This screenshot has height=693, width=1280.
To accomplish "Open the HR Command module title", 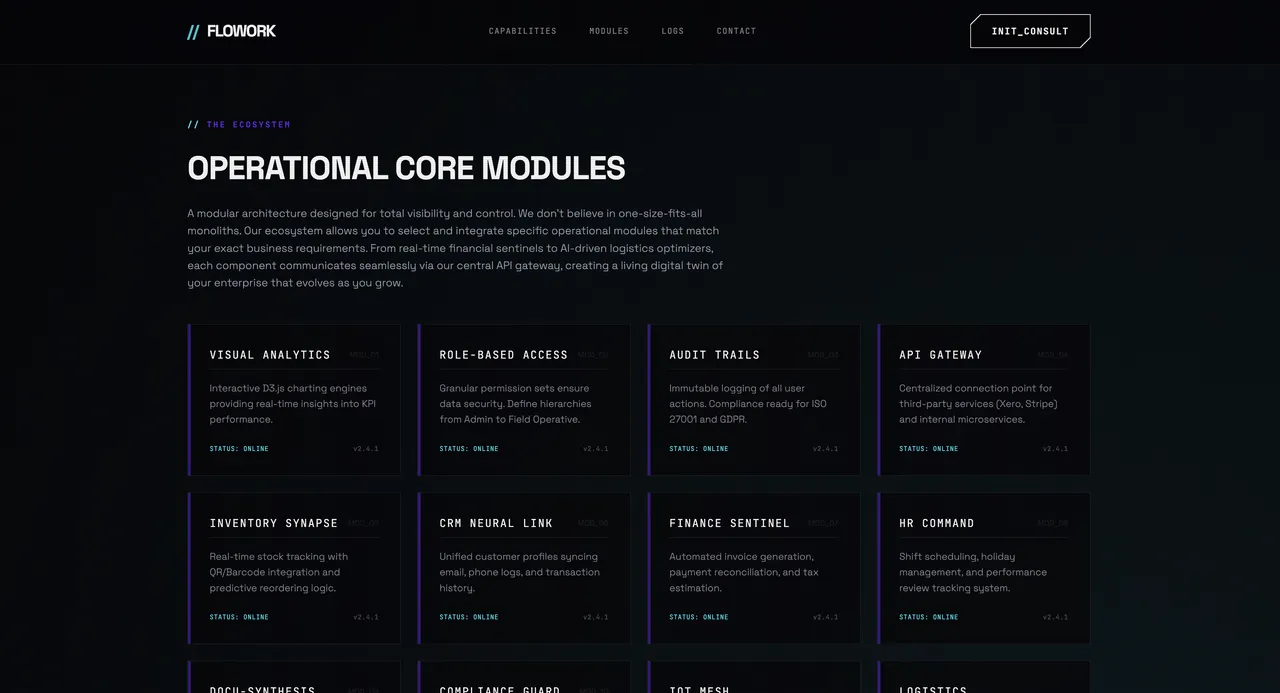I will 936,523.
